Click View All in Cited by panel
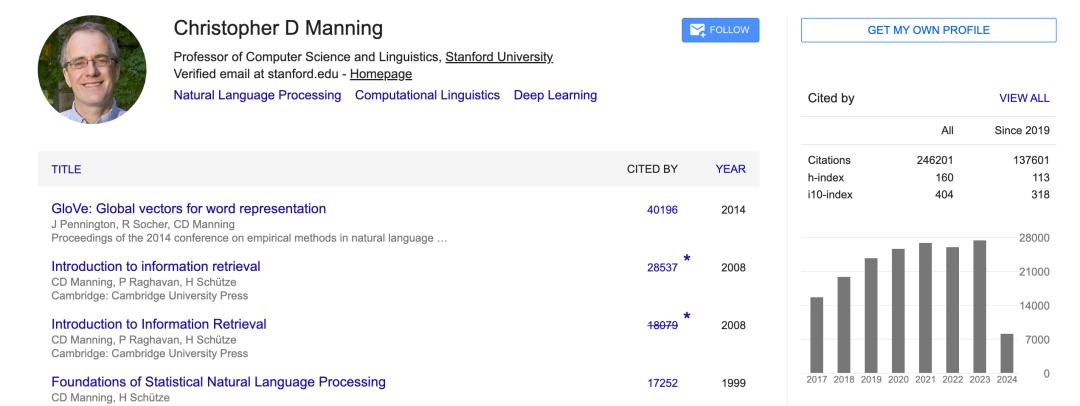Image resolution: width=1080 pixels, height=406 pixels. point(1024,99)
